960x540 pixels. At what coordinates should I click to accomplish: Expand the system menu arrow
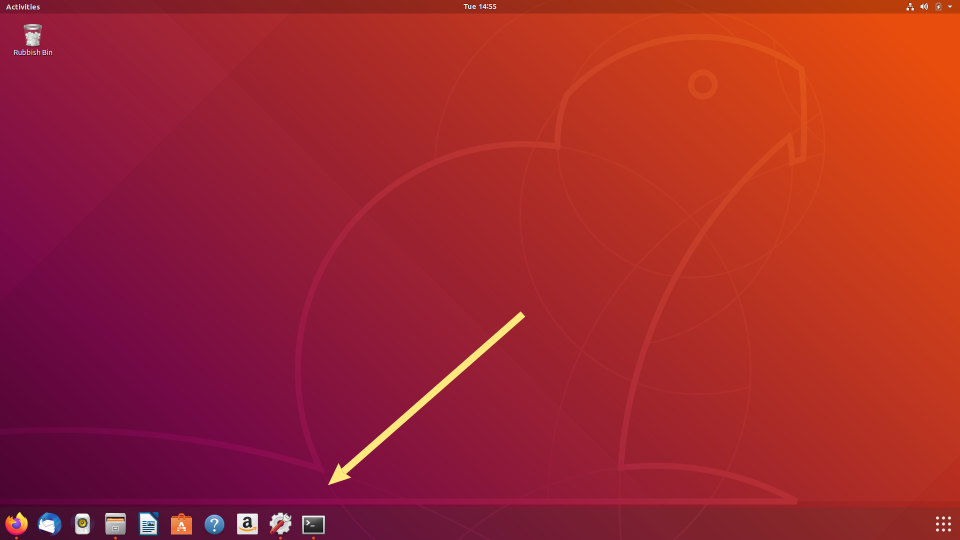[x=950, y=7]
